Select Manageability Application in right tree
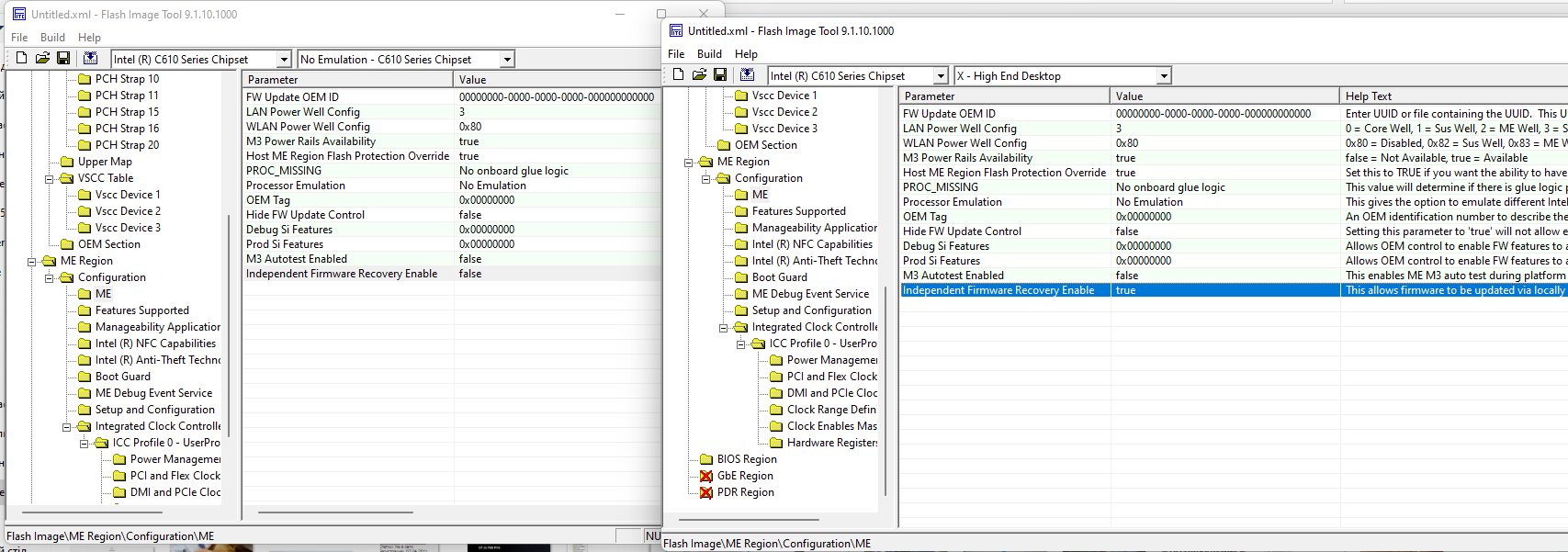This screenshot has width=1568, height=552. tap(815, 228)
